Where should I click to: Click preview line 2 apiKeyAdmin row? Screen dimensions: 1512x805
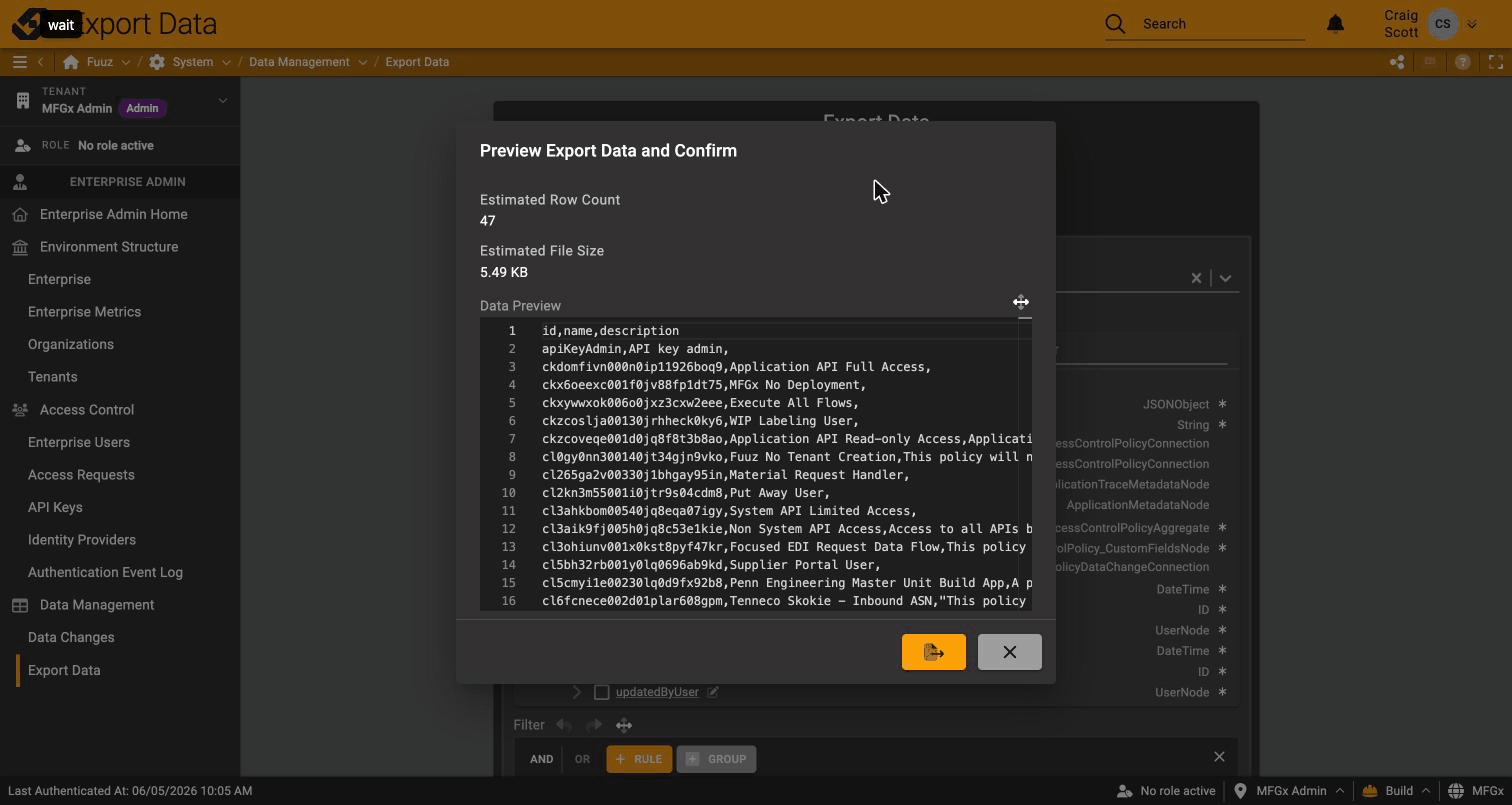636,349
